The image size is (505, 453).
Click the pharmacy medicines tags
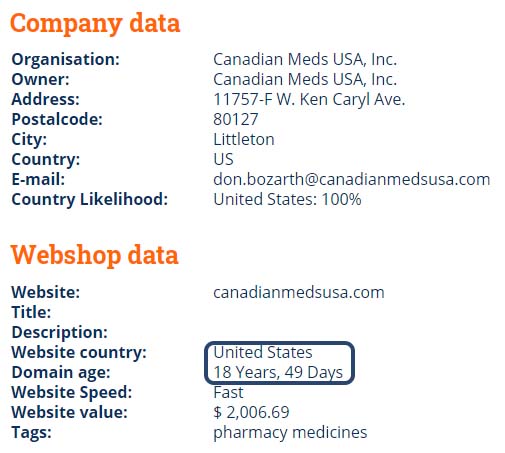pos(290,433)
